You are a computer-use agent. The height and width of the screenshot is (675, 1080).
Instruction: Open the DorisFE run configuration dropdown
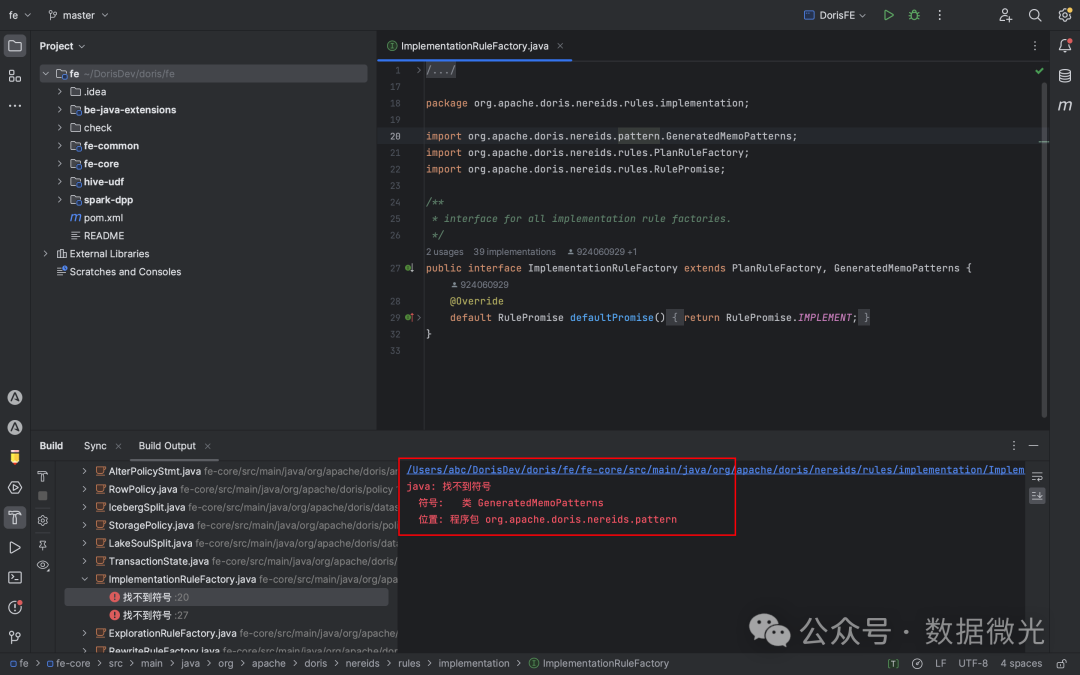pyautogui.click(x=835, y=15)
